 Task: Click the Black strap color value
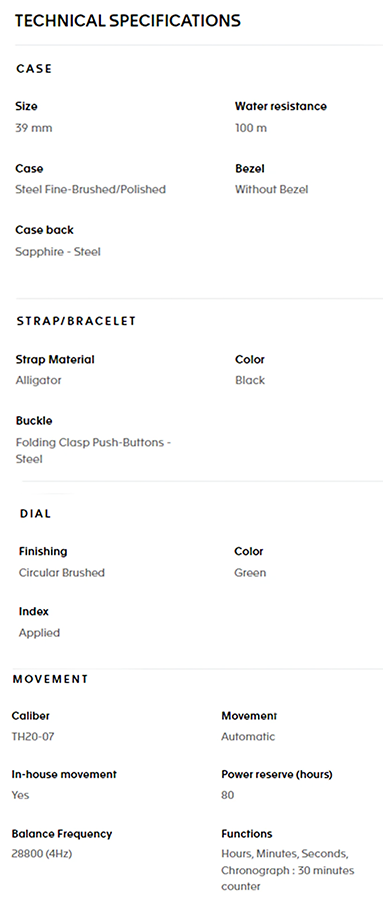pos(250,381)
